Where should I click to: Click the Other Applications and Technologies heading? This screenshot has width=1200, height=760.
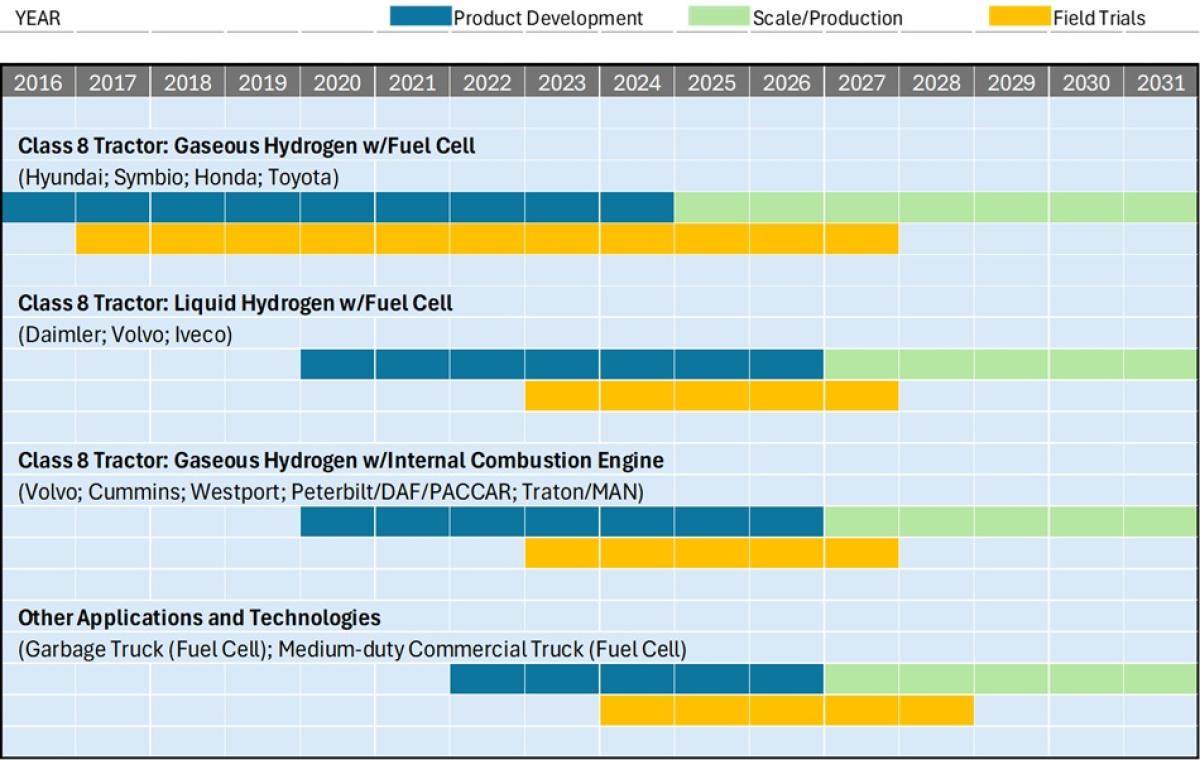click(x=199, y=617)
